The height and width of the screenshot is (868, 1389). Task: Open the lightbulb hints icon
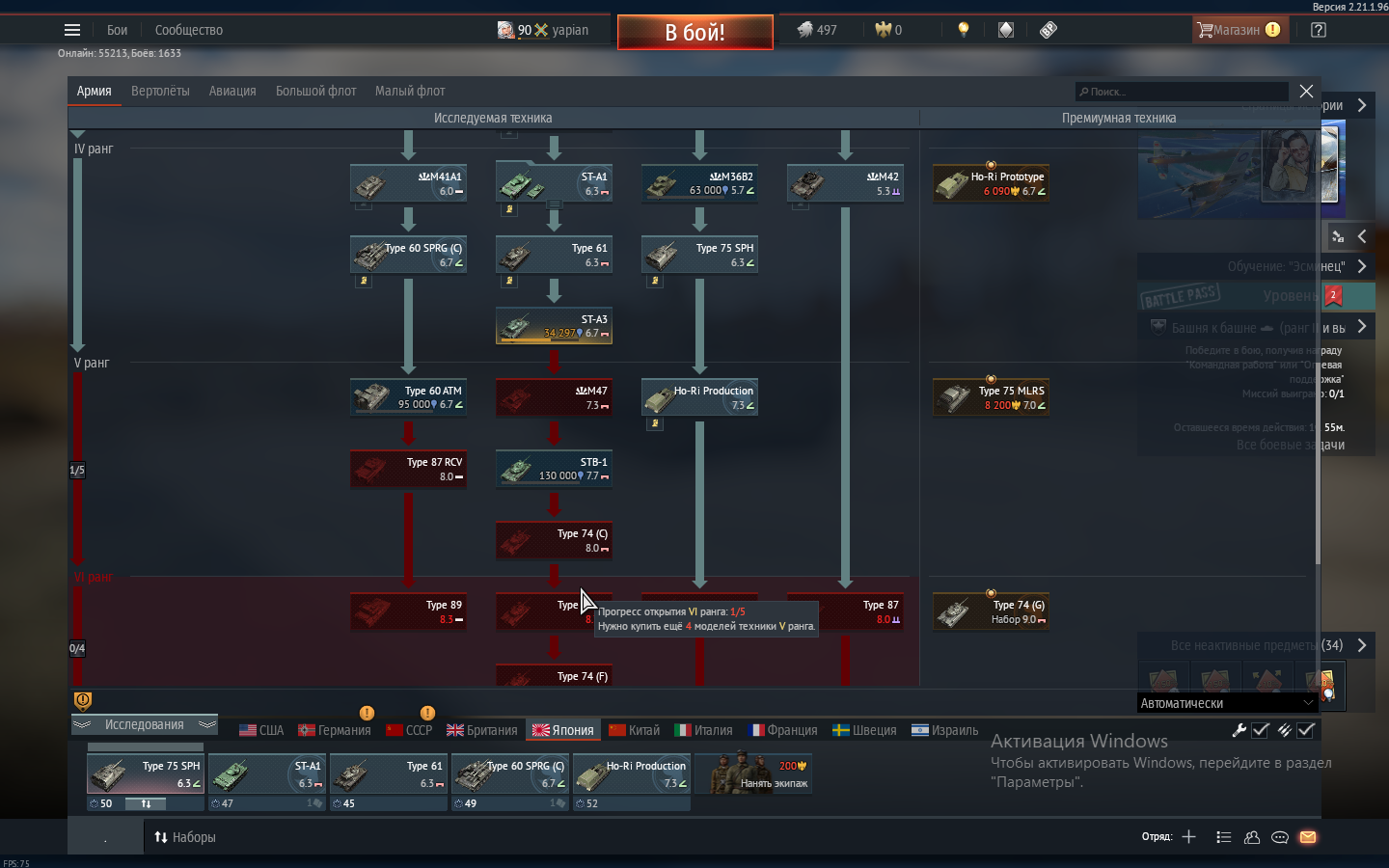(x=963, y=30)
